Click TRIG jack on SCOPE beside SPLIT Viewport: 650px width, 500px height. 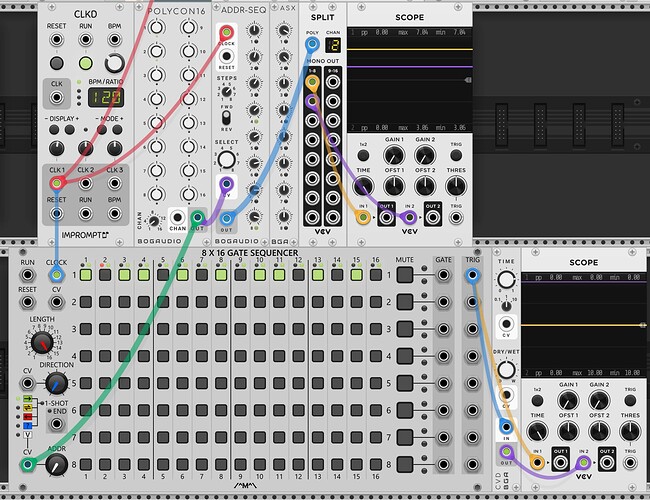(456, 217)
